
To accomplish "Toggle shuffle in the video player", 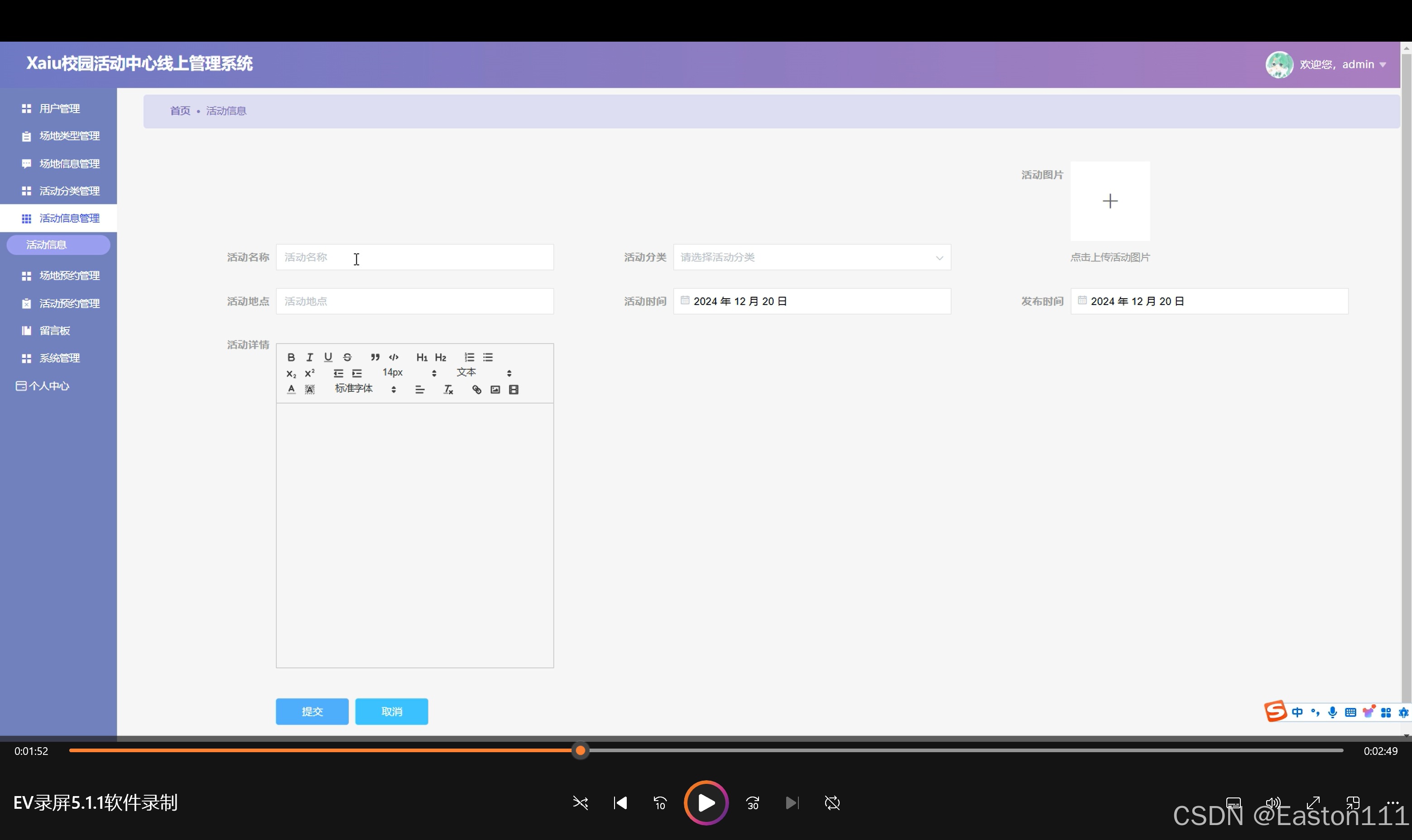I will coord(580,803).
